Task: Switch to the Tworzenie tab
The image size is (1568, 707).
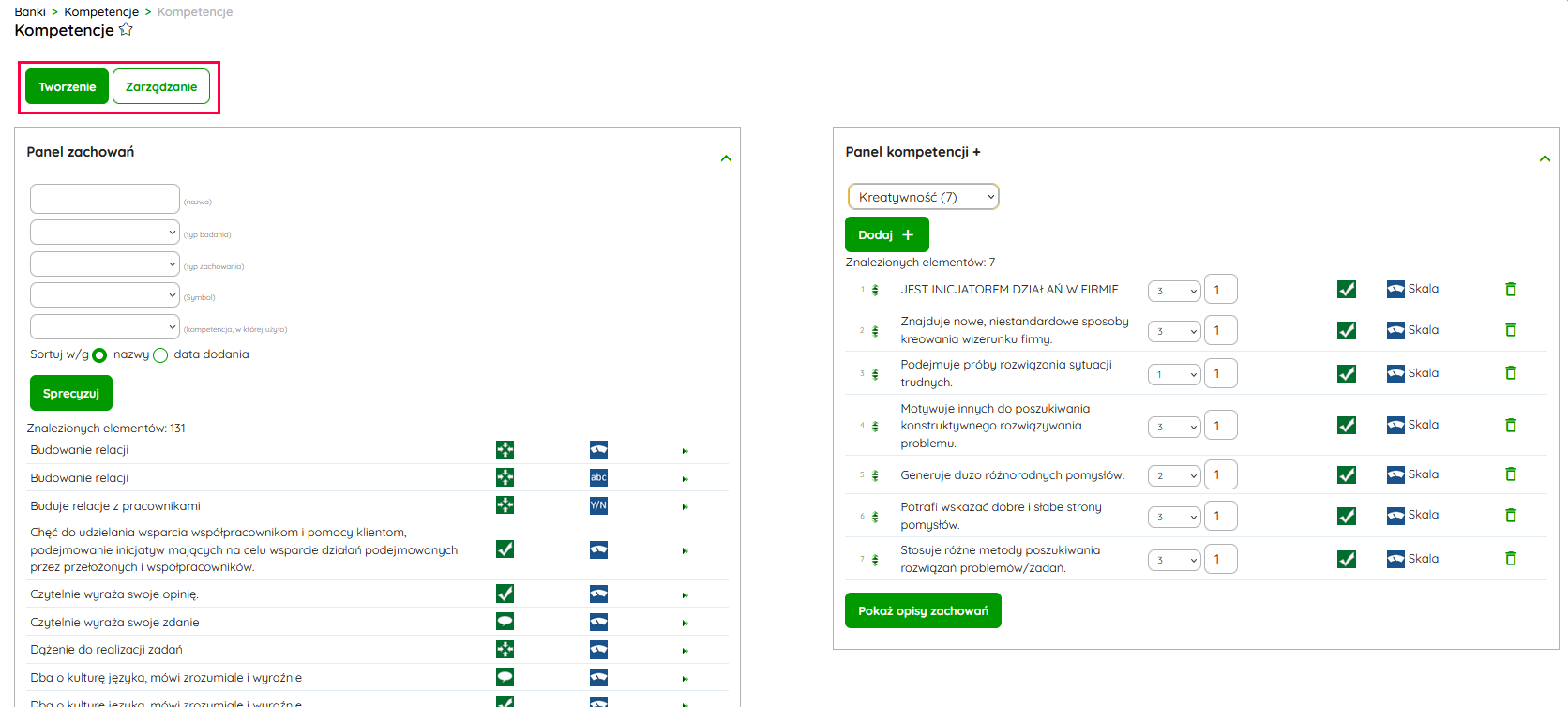Action: tap(67, 87)
